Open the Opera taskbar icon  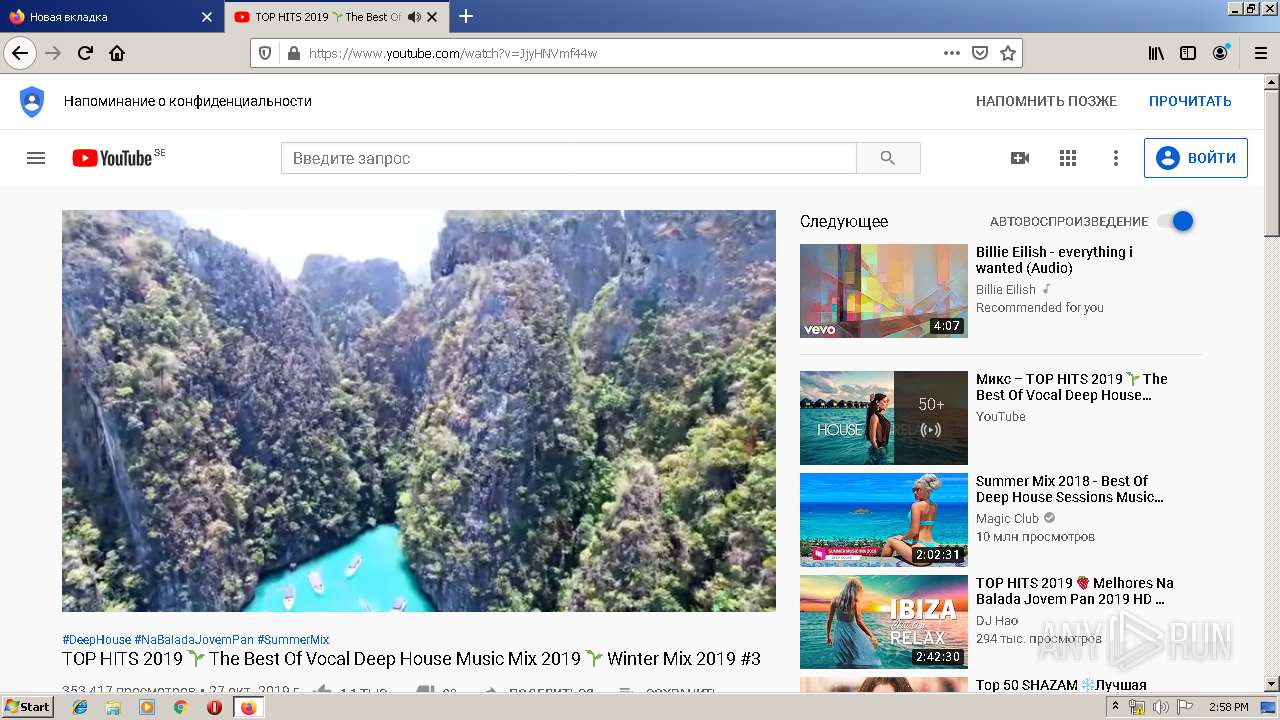(214, 707)
